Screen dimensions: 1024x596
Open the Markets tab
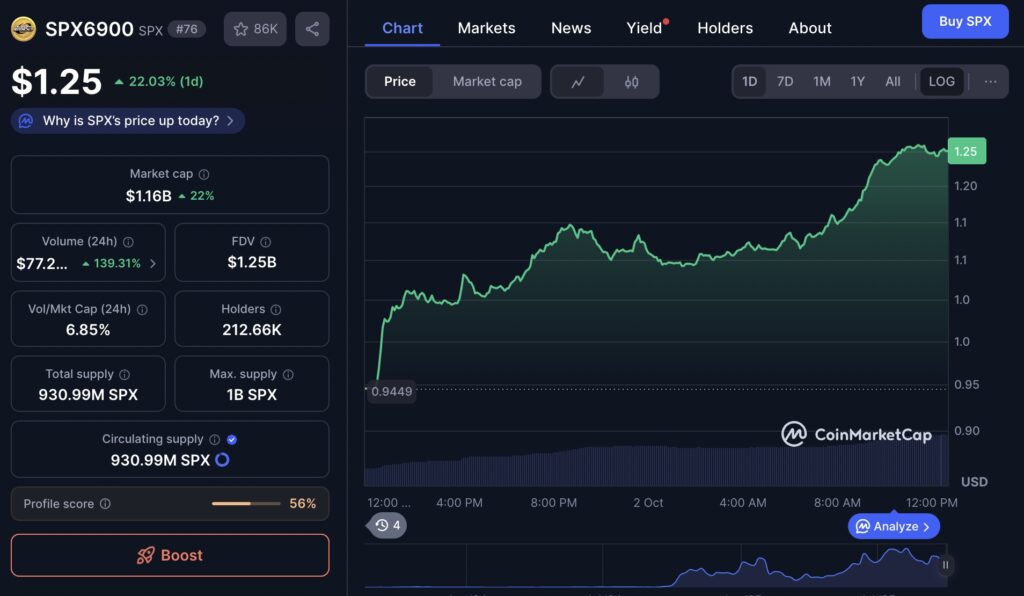point(487,28)
